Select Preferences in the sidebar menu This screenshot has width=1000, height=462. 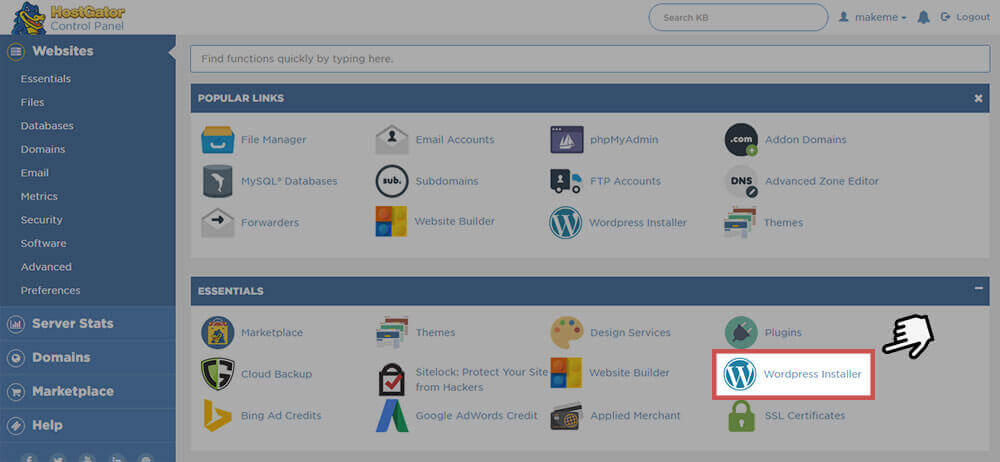(50, 290)
